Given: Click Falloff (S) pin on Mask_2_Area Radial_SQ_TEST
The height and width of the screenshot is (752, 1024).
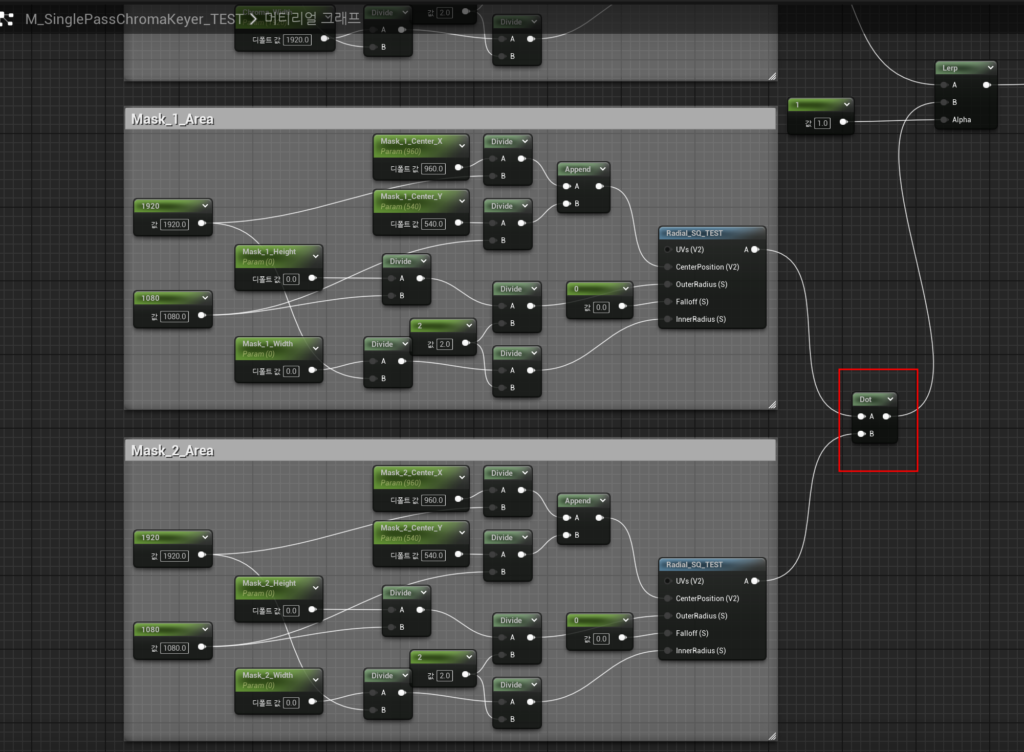Looking at the screenshot, I should coord(667,633).
